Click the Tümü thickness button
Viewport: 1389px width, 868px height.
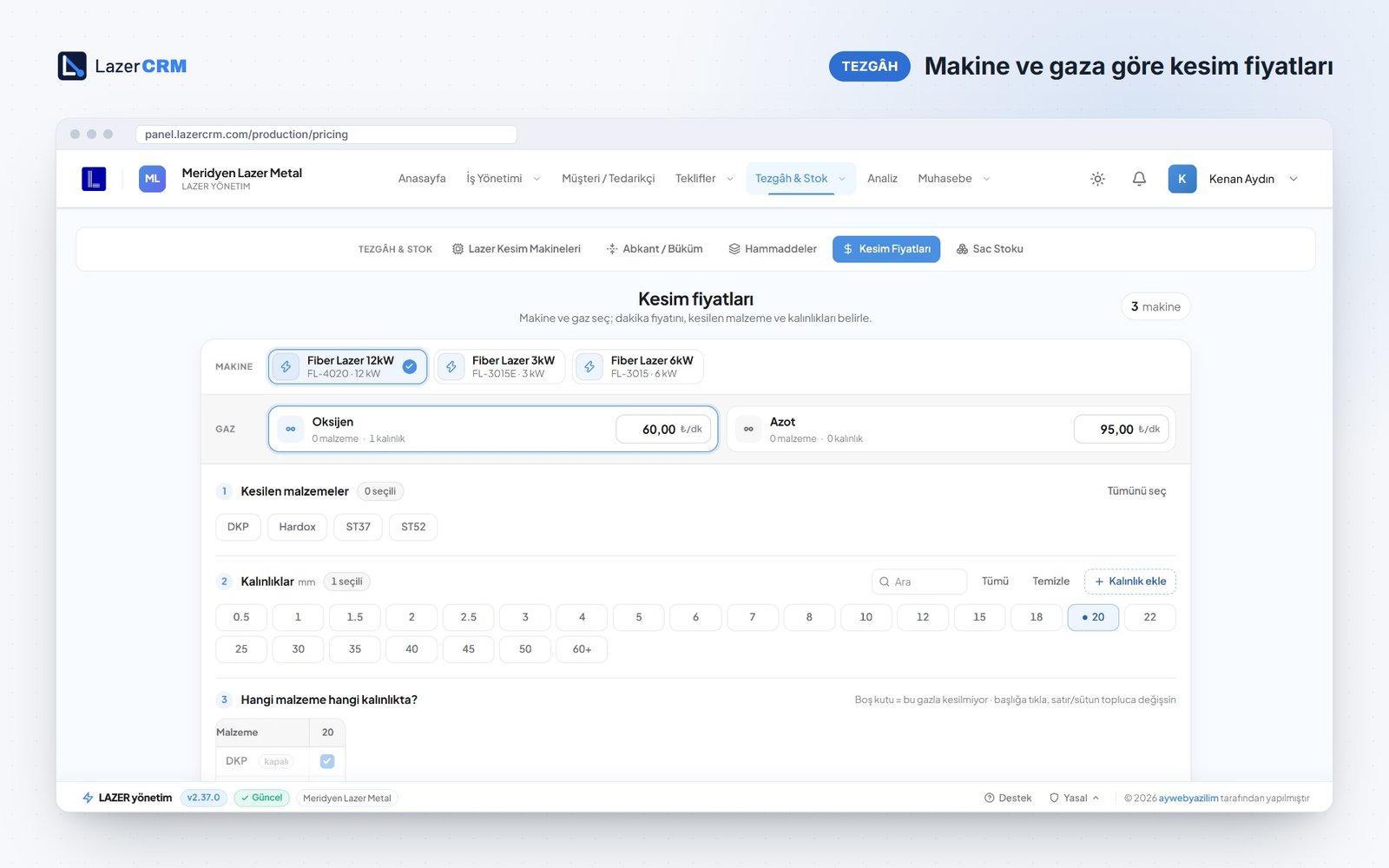pyautogui.click(x=995, y=582)
